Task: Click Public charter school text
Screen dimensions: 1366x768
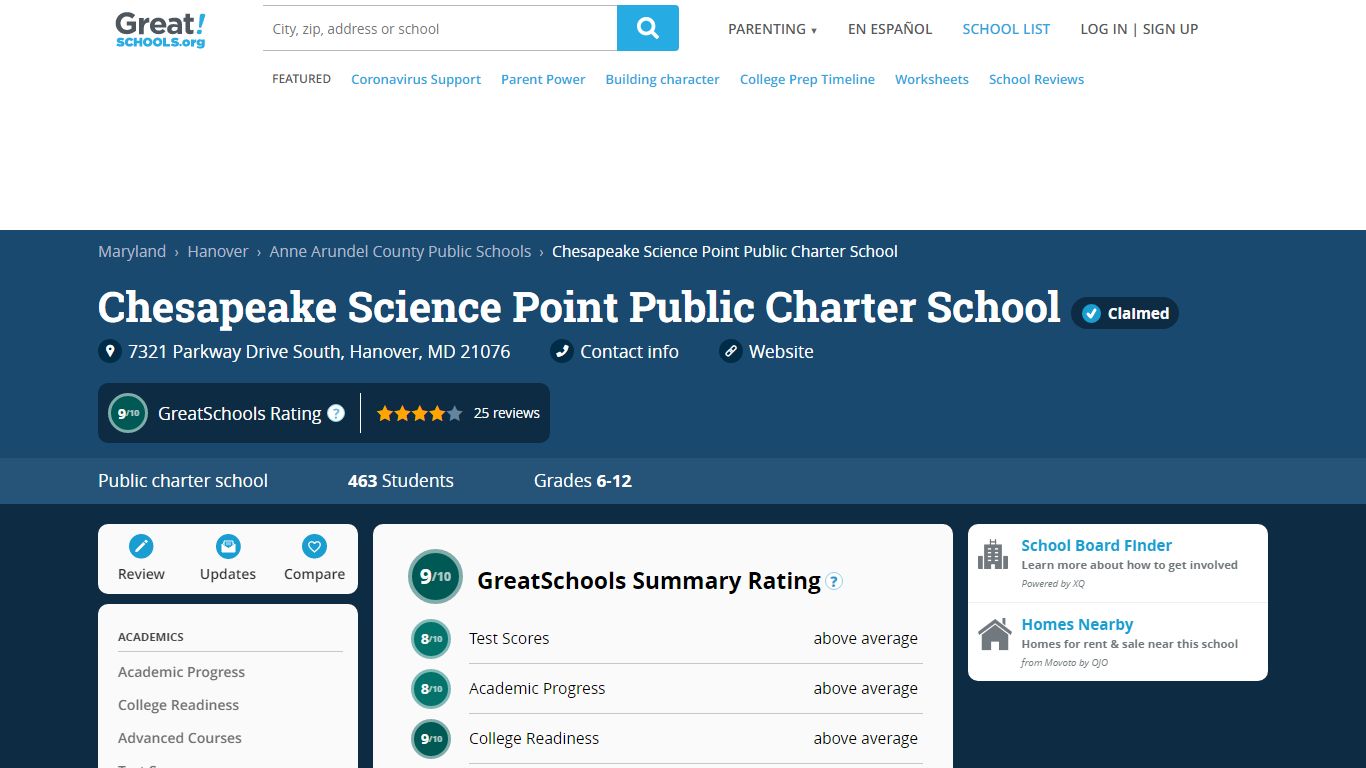Action: (183, 480)
